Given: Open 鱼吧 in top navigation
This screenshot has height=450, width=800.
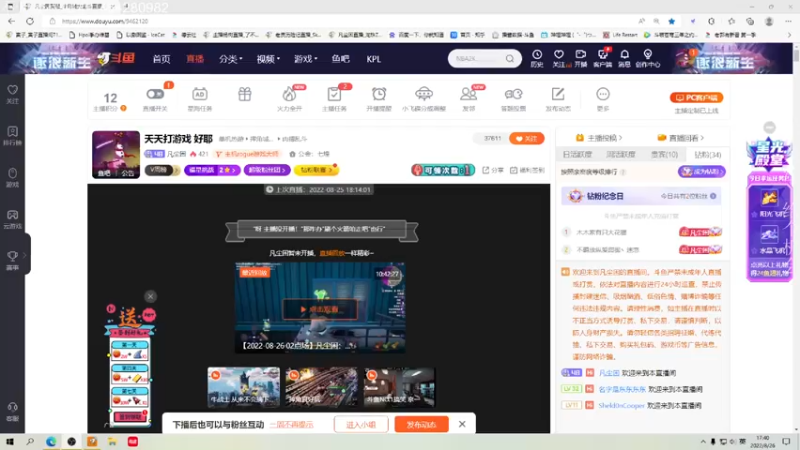Looking at the screenshot, I should [x=340, y=59].
